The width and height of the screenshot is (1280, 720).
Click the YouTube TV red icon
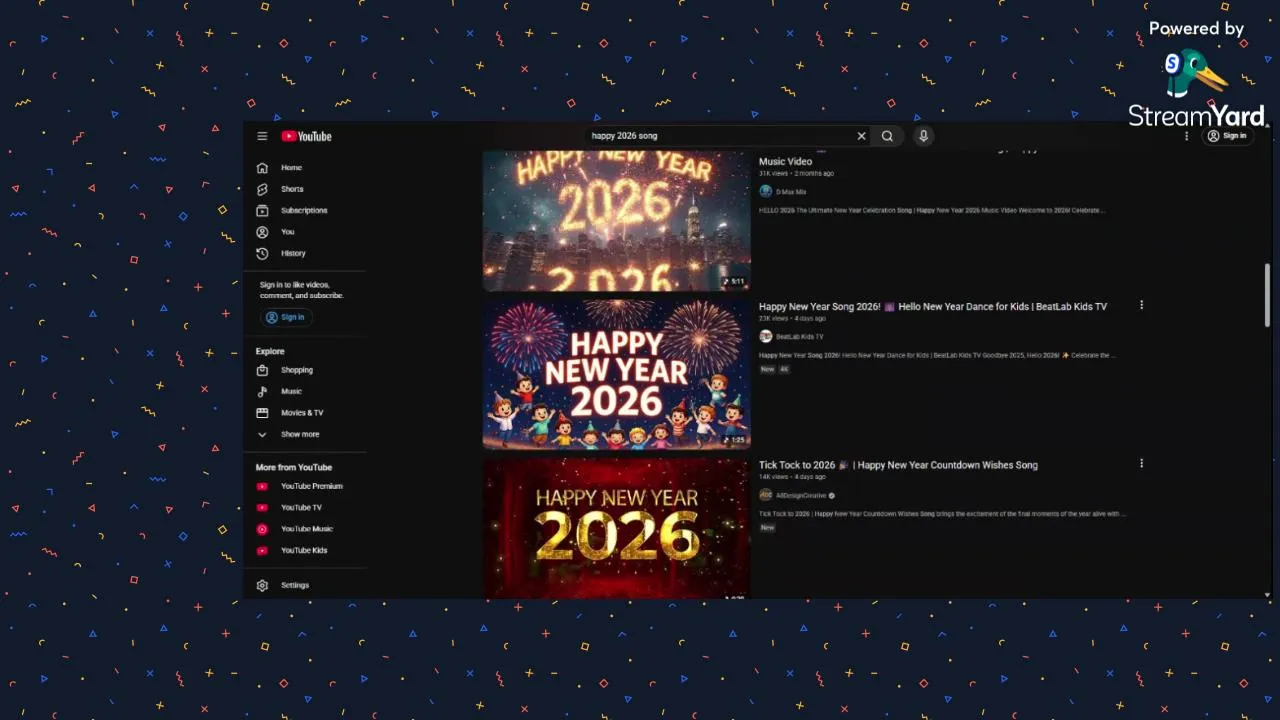click(x=262, y=508)
